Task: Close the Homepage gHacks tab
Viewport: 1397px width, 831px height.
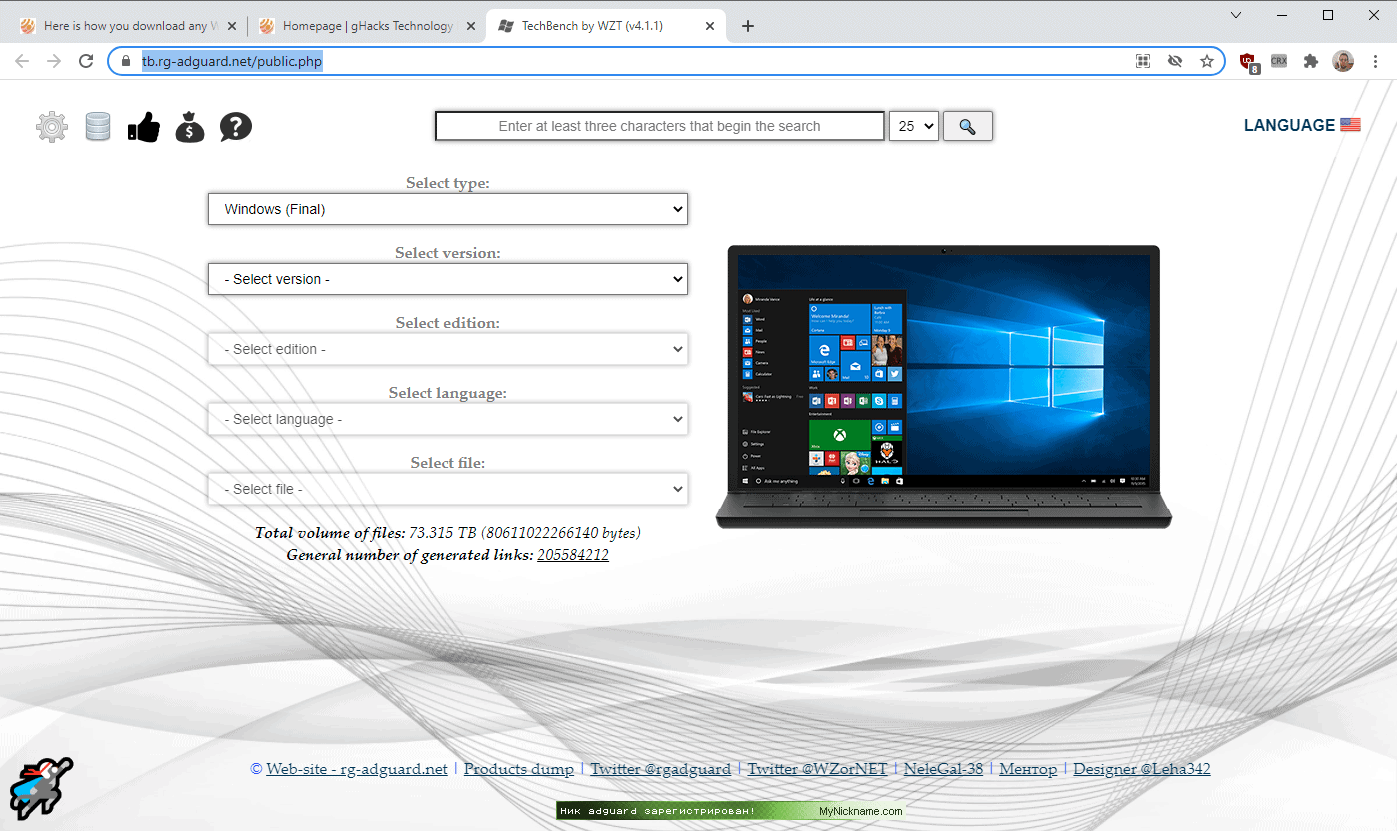Action: [x=471, y=26]
